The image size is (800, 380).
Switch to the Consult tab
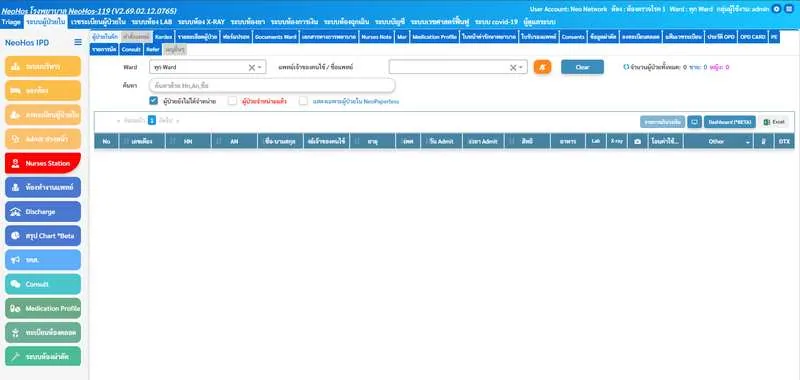131,49
